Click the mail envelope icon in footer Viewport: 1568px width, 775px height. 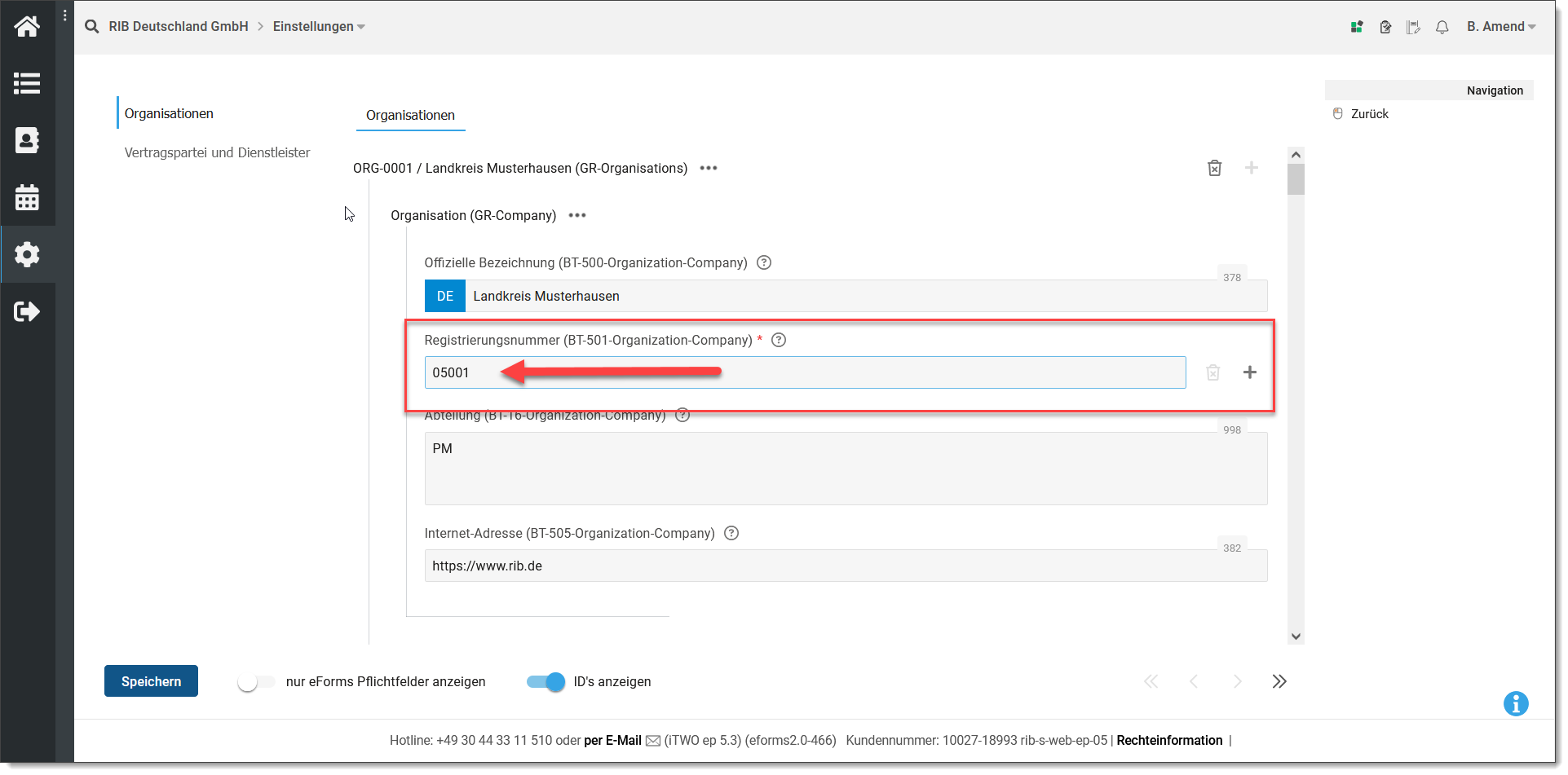click(653, 741)
